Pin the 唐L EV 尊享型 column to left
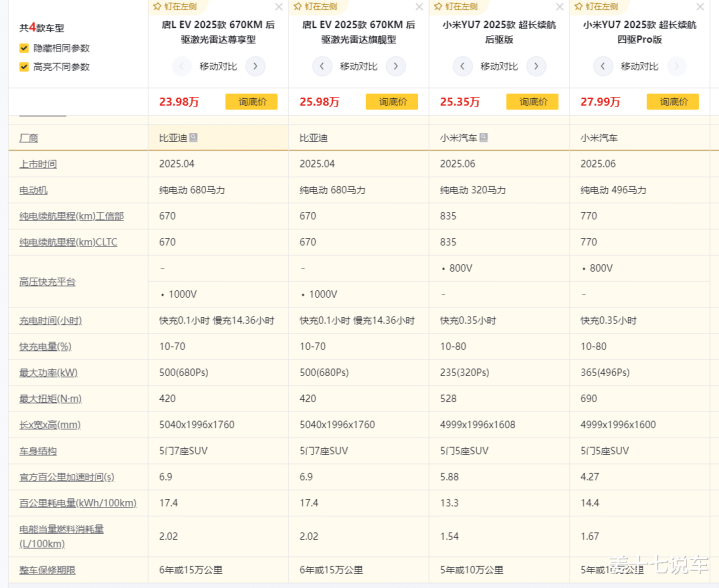This screenshot has height=588, width=719. pos(175,6)
